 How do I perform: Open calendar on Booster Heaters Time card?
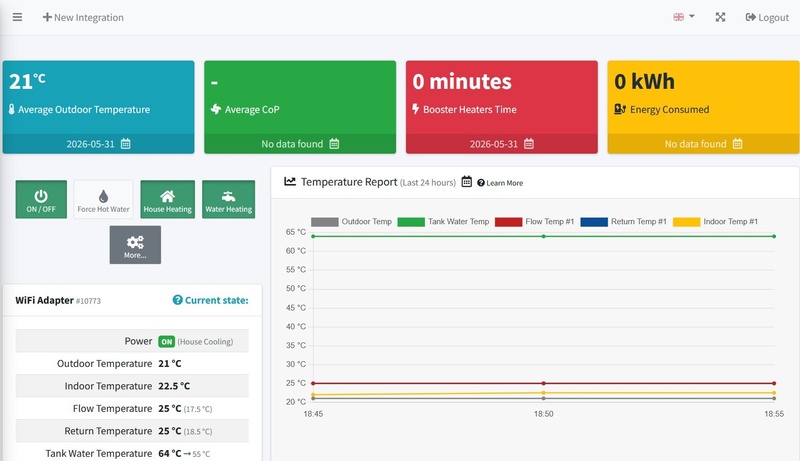(x=529, y=144)
